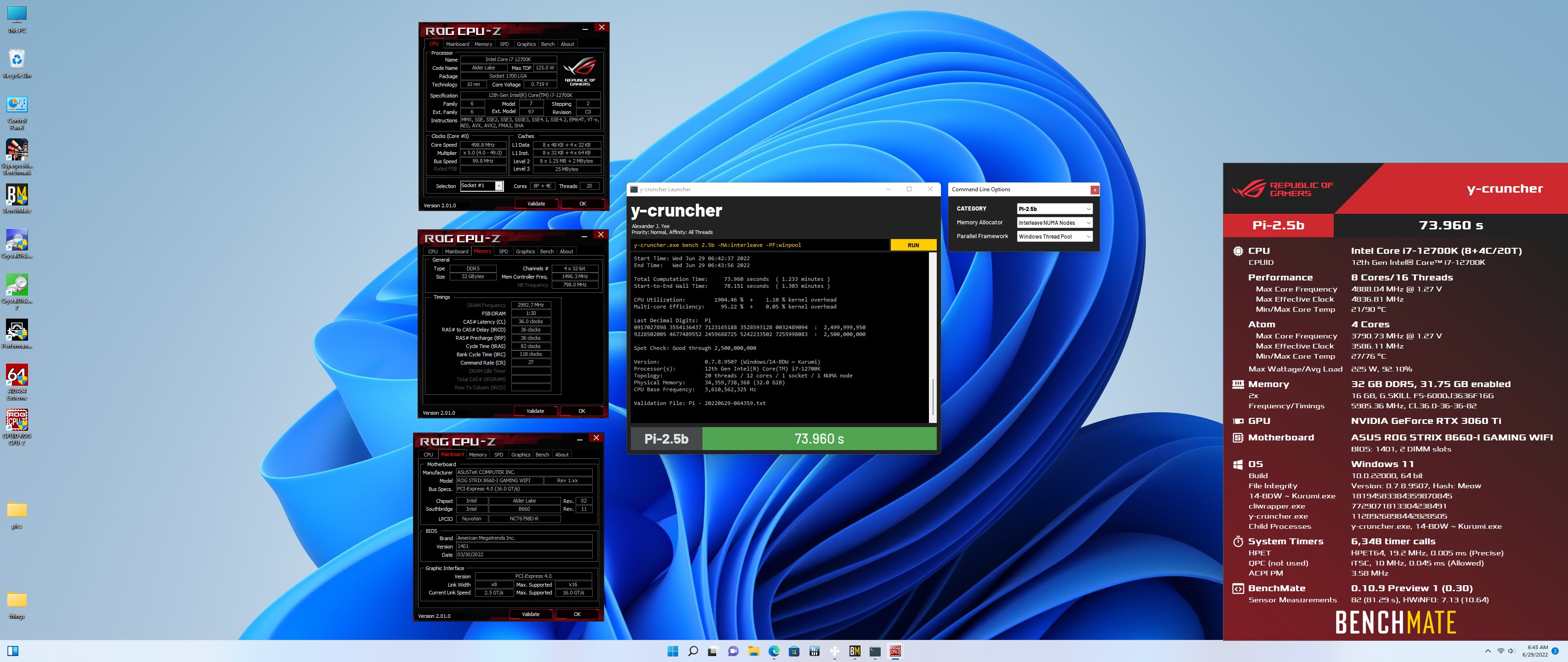
Task: Open the Performance test desktop shortcut
Action: (17, 334)
